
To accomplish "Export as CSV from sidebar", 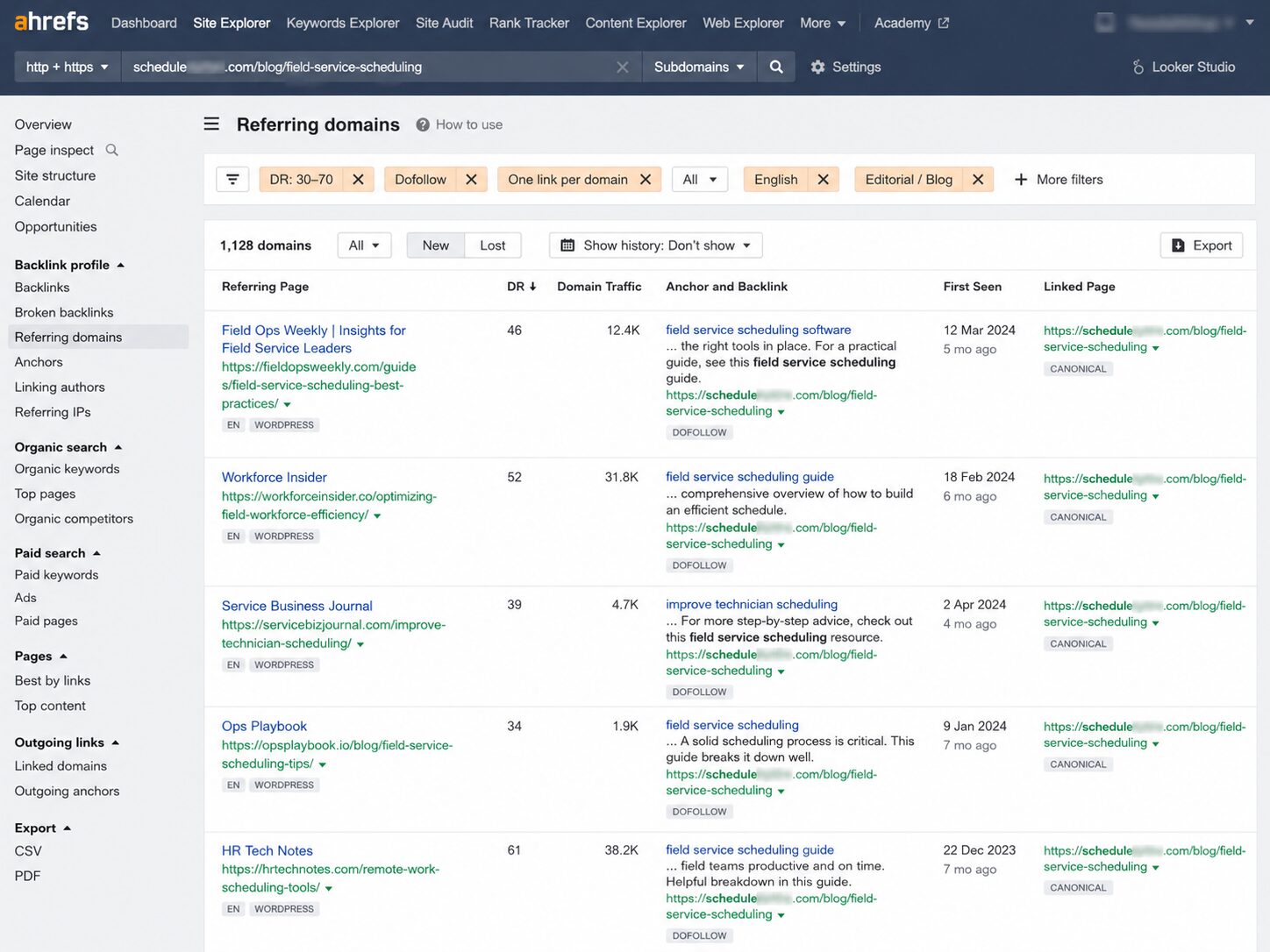I will pos(28,851).
